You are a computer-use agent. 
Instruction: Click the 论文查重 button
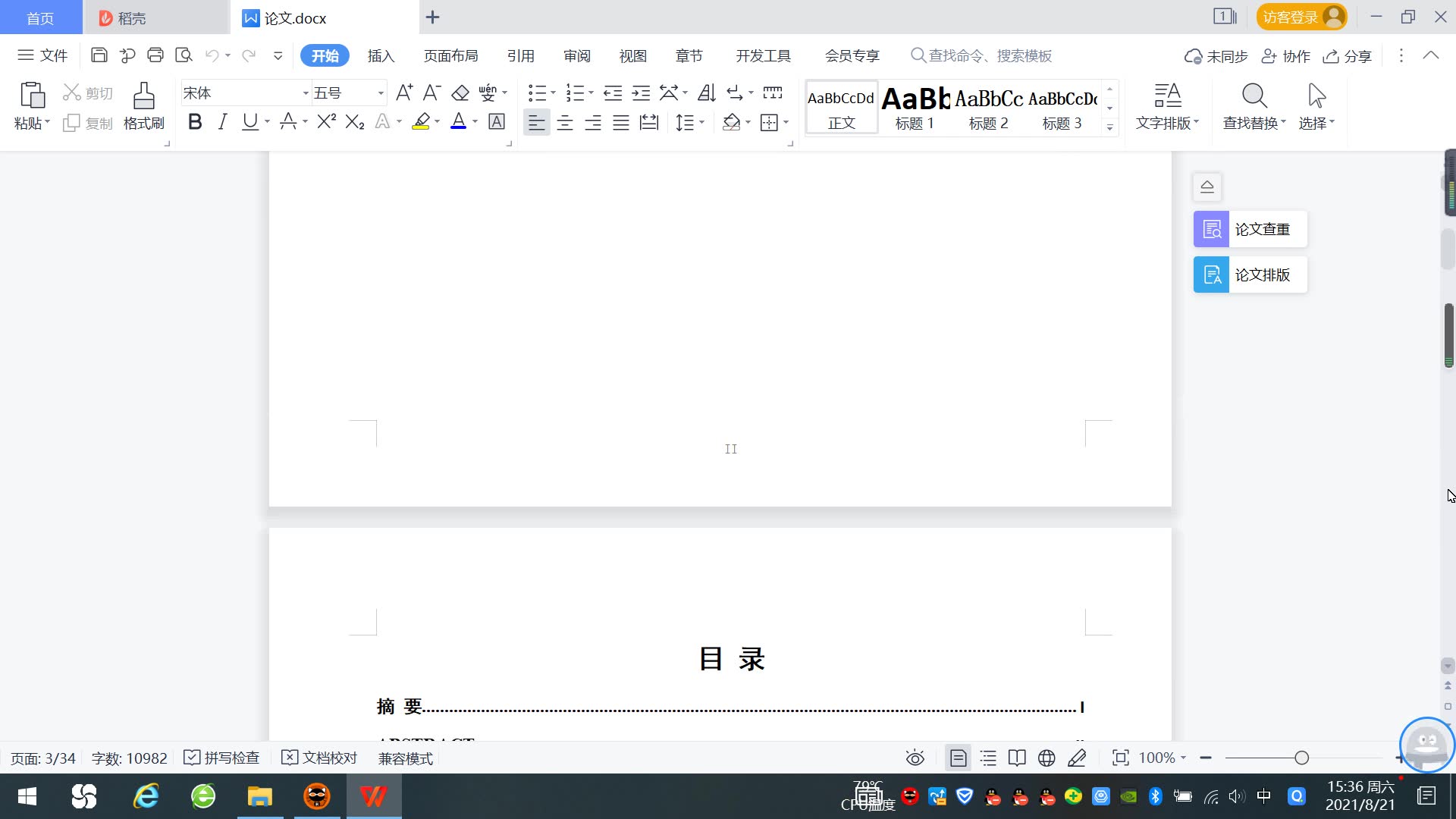click(x=1250, y=229)
